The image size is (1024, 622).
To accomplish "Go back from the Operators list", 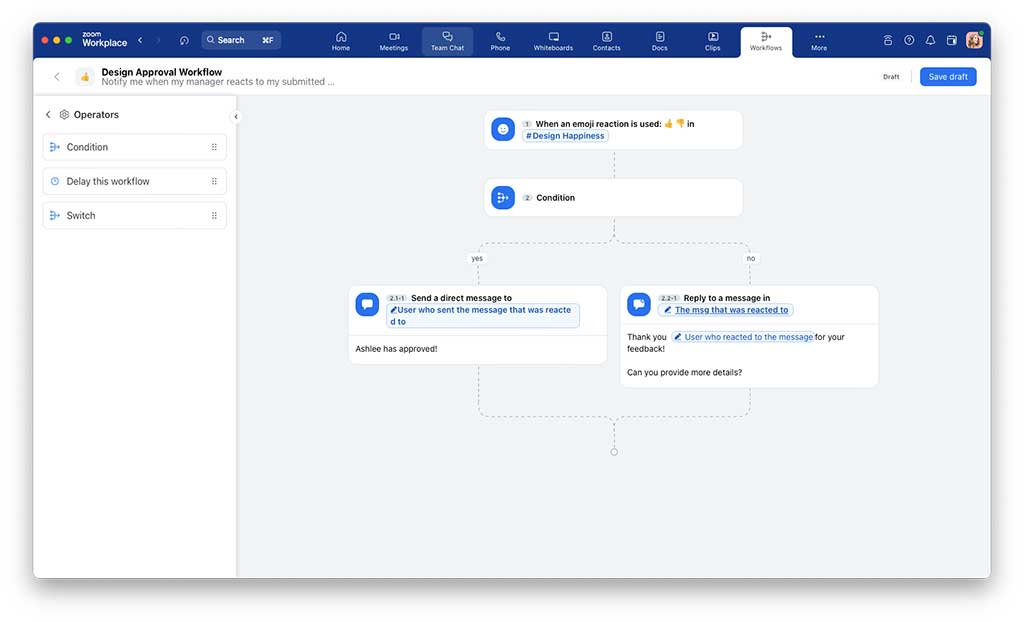I will [x=48, y=115].
